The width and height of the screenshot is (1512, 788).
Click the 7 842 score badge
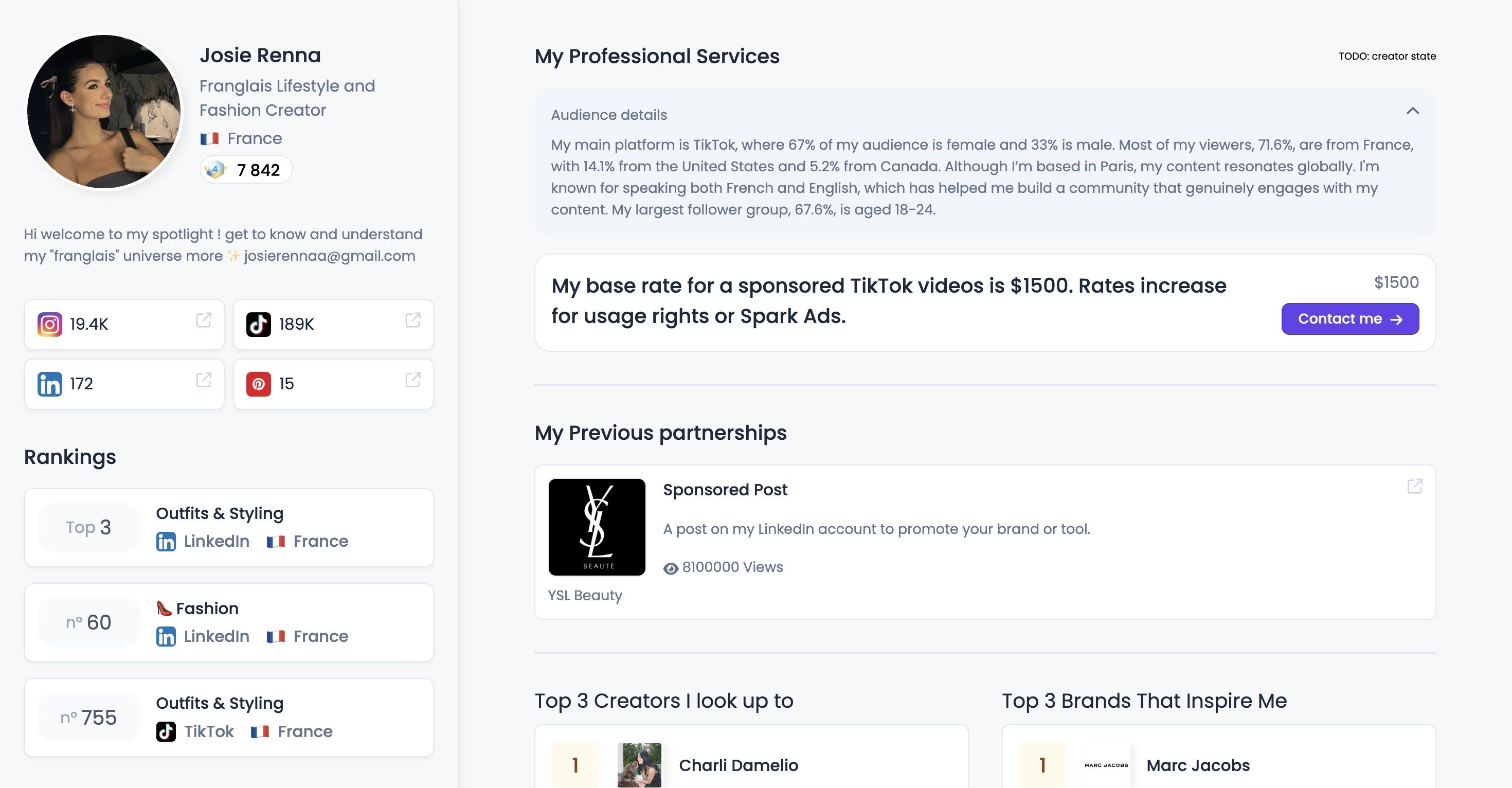coord(246,170)
